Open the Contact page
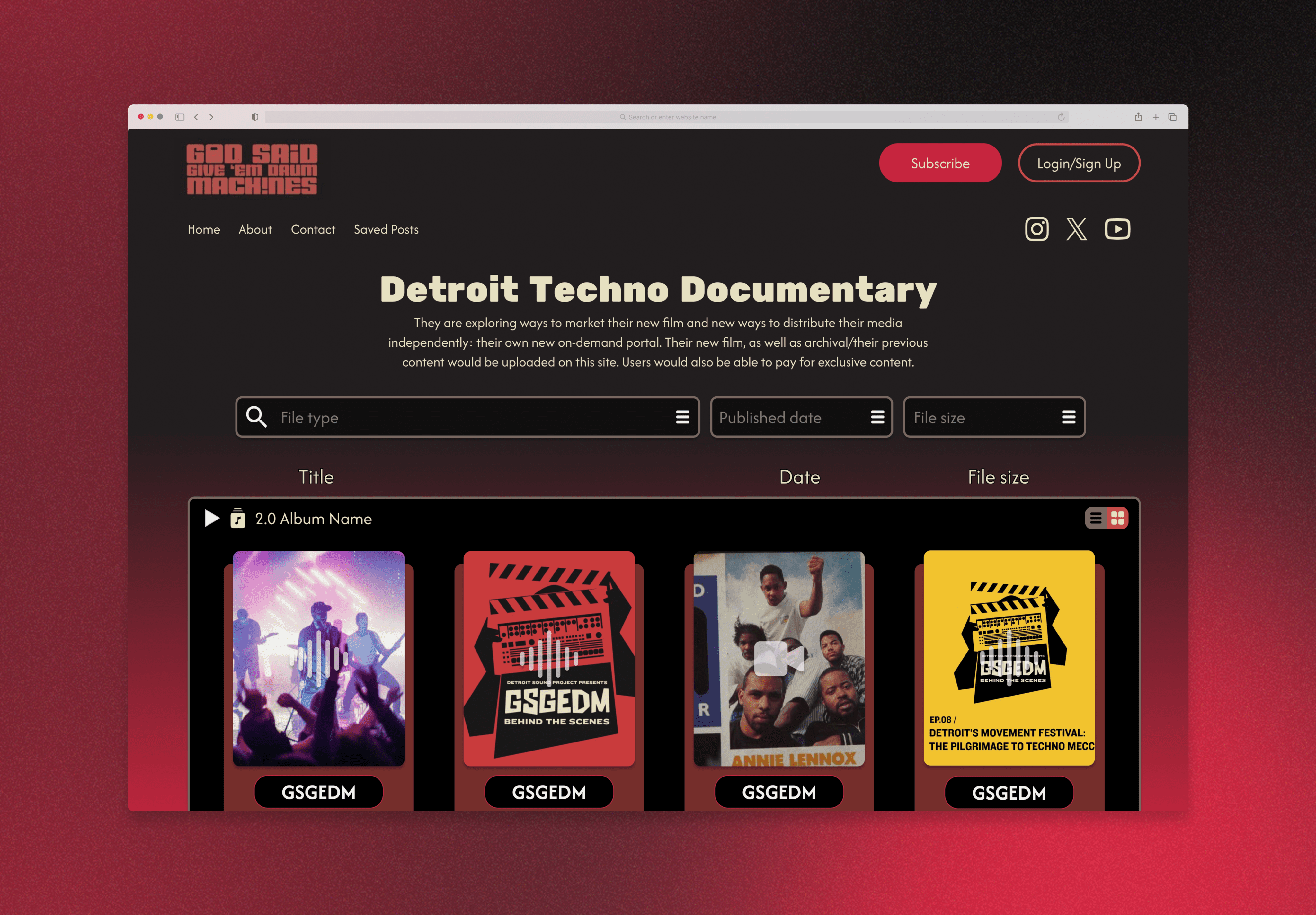This screenshot has width=1316, height=915. [x=313, y=229]
